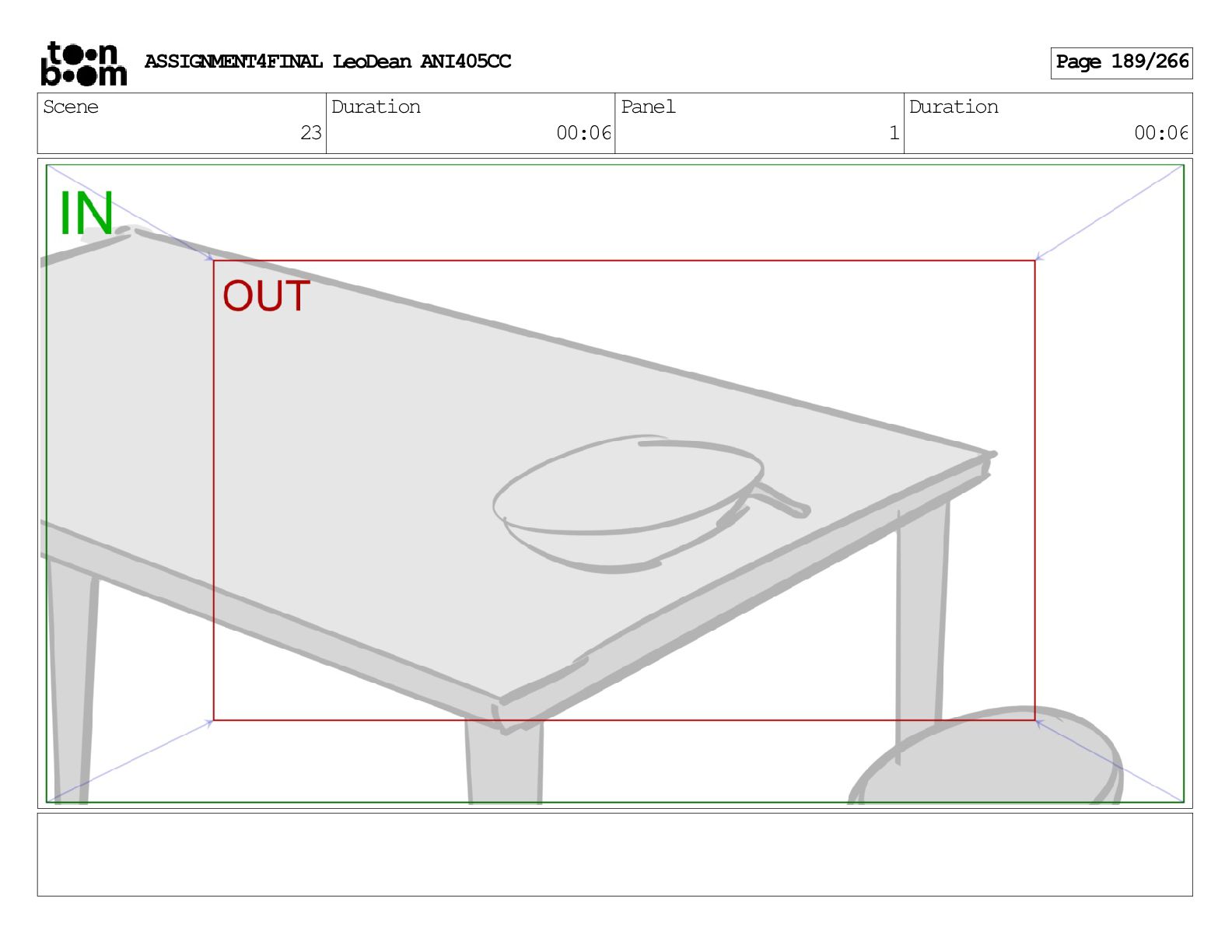The width and height of the screenshot is (1232, 952).
Task: Select the title text ASSIGNMENT4FINAL LeoDean ANI405CC
Action: click(x=327, y=61)
